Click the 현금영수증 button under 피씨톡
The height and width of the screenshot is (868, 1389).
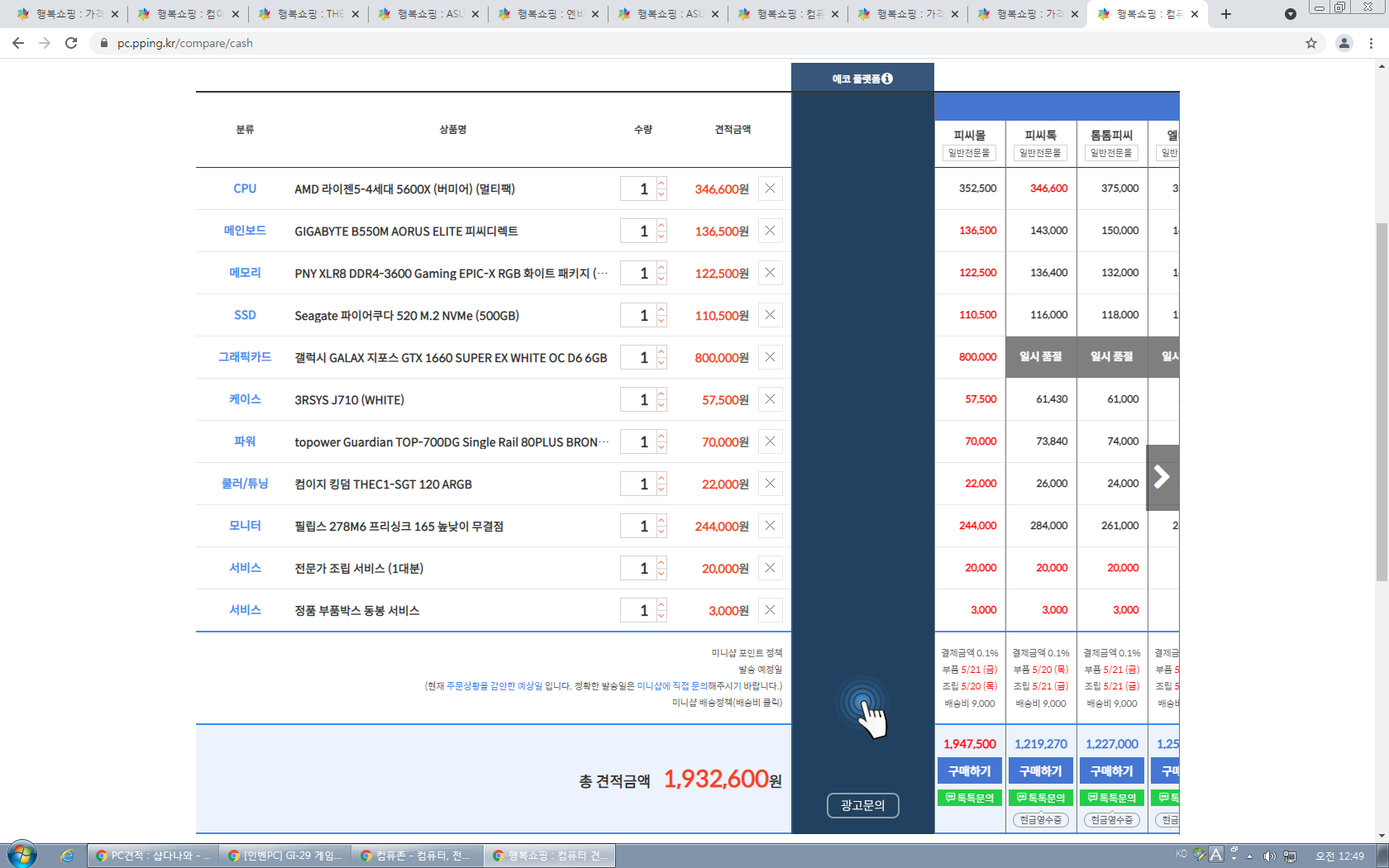[1041, 820]
